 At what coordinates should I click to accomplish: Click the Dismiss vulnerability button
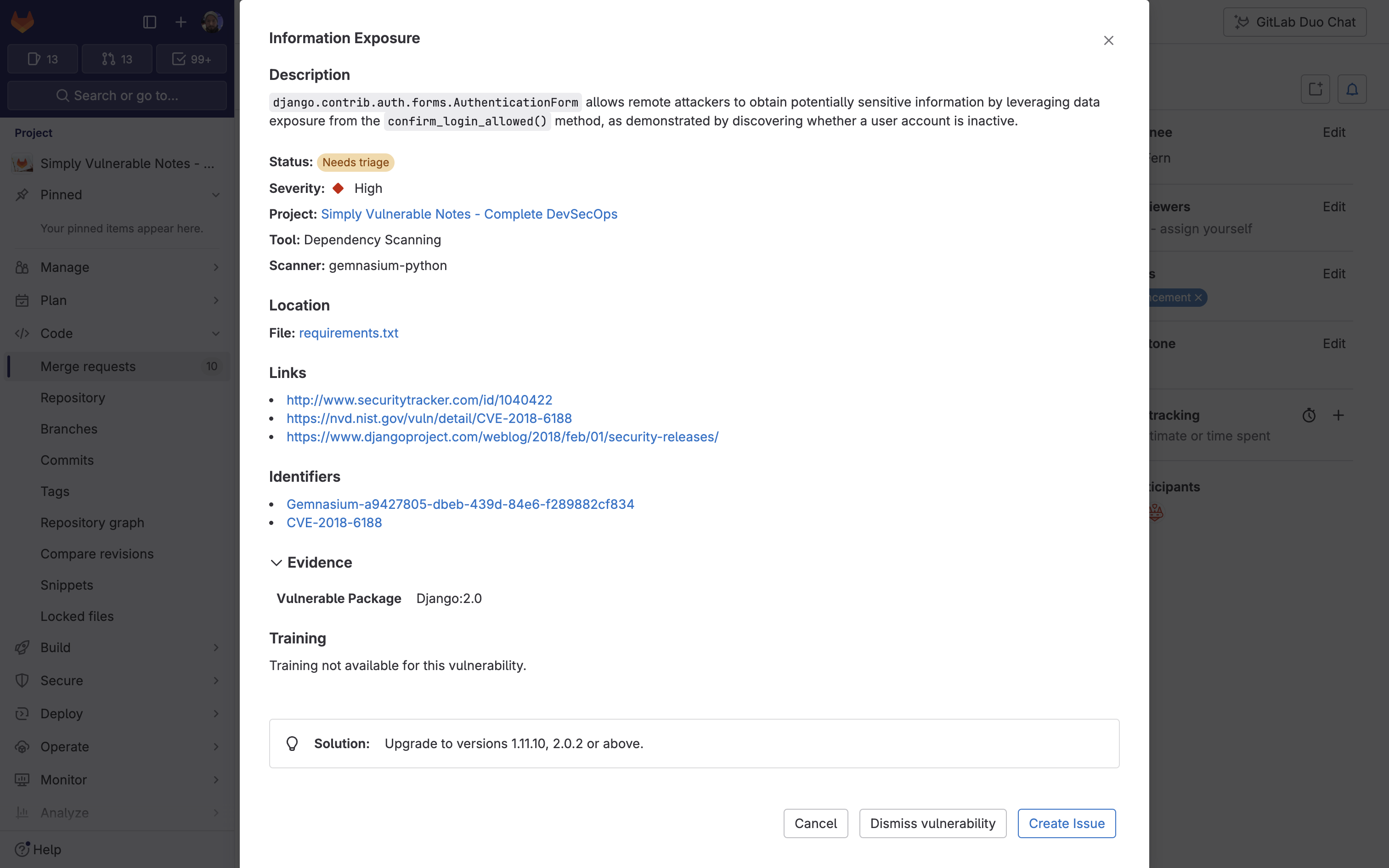933,823
